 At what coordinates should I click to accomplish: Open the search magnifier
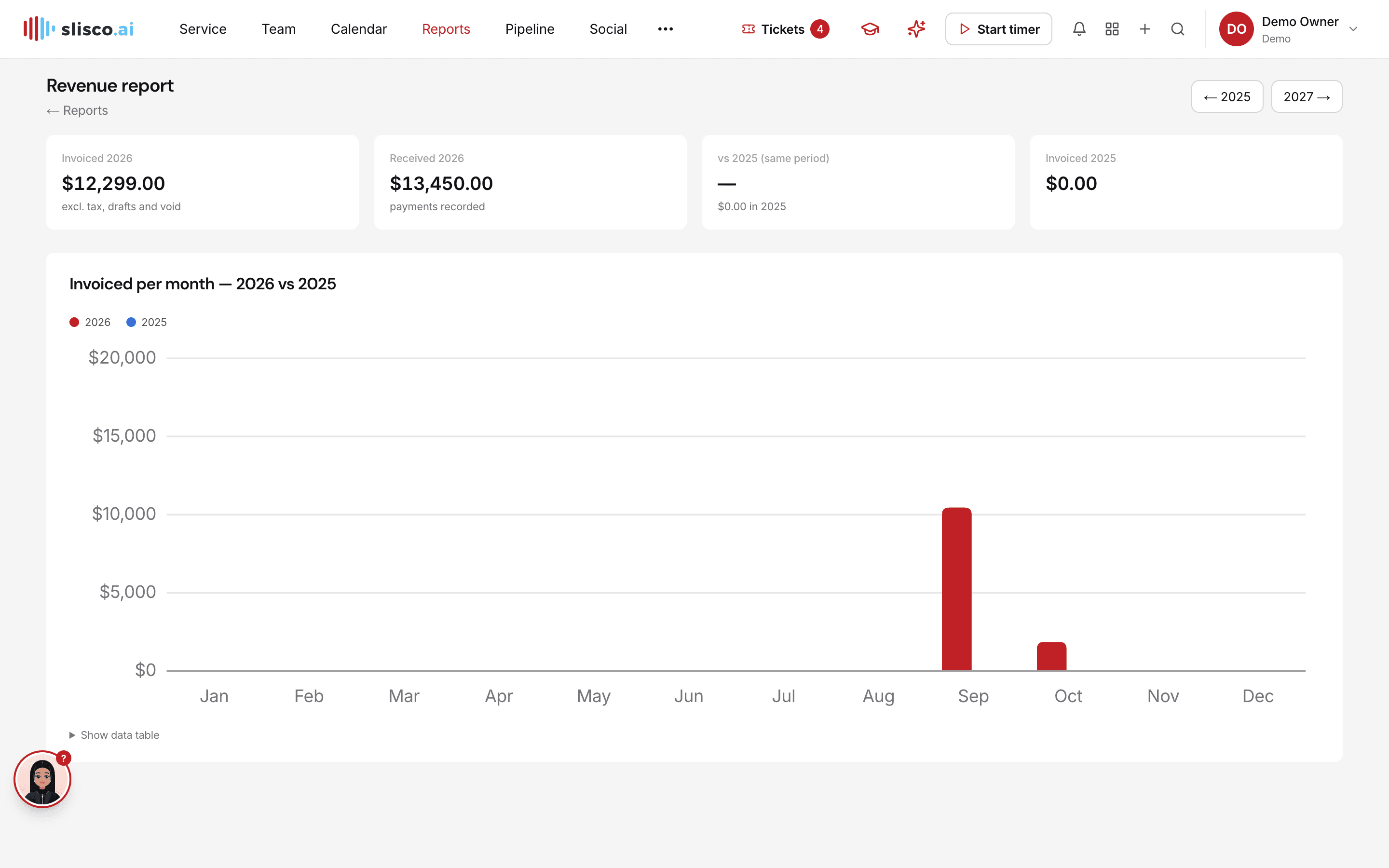(1177, 29)
